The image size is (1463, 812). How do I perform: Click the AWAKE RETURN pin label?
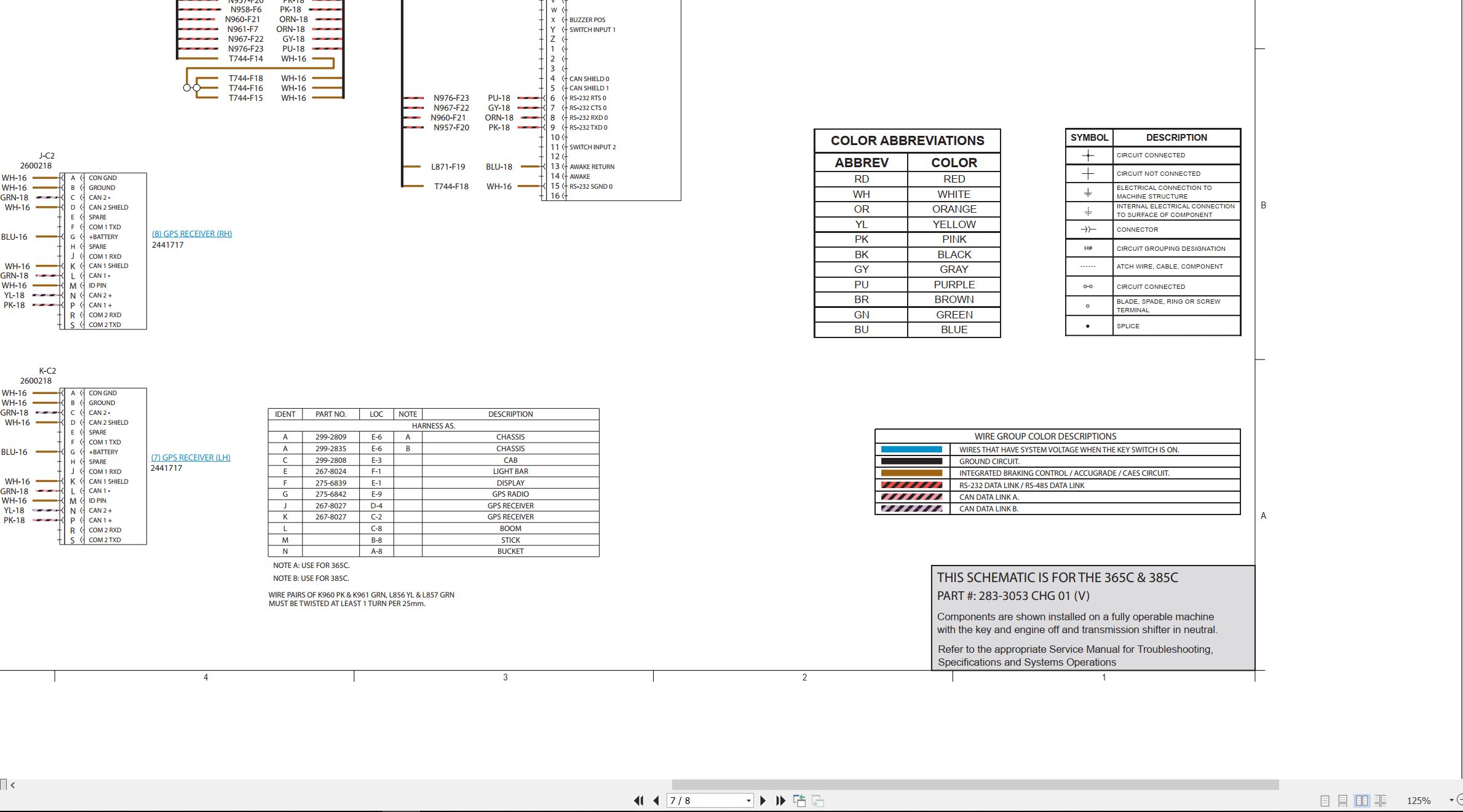(592, 167)
